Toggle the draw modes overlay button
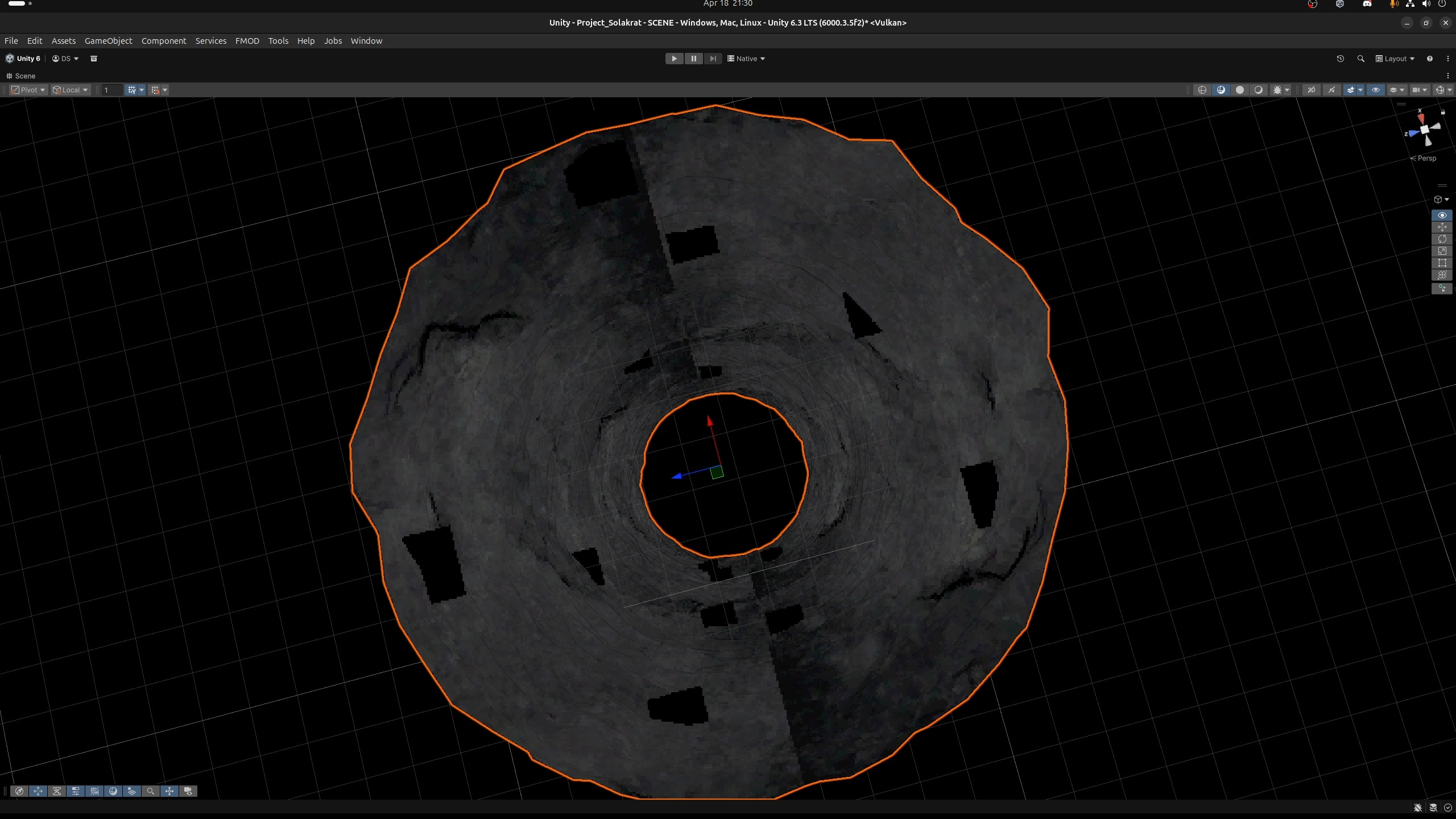This screenshot has height=819, width=1456. tap(113, 791)
